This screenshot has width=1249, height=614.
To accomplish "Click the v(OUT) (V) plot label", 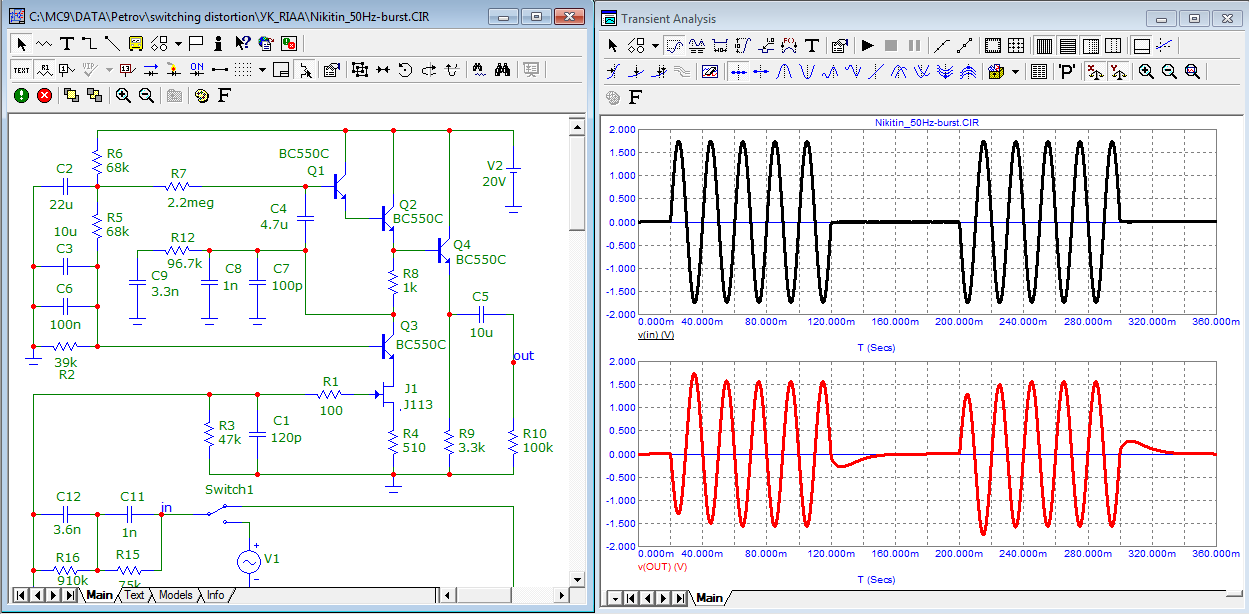I will click(663, 567).
